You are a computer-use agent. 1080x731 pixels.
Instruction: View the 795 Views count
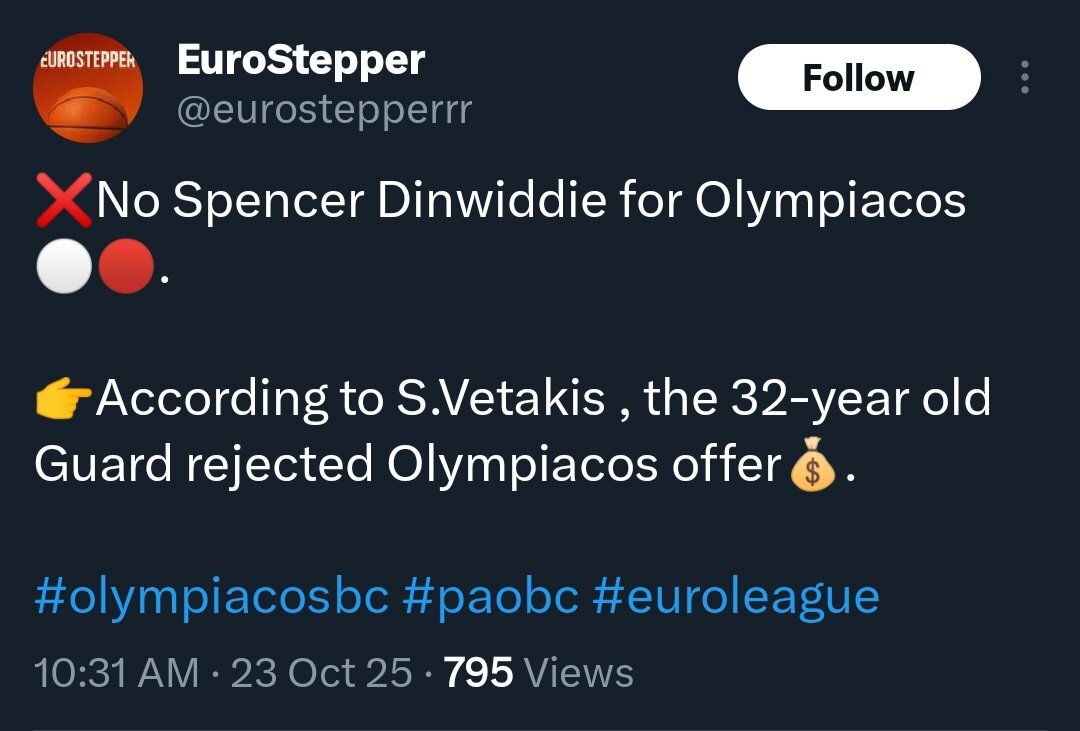(x=539, y=673)
